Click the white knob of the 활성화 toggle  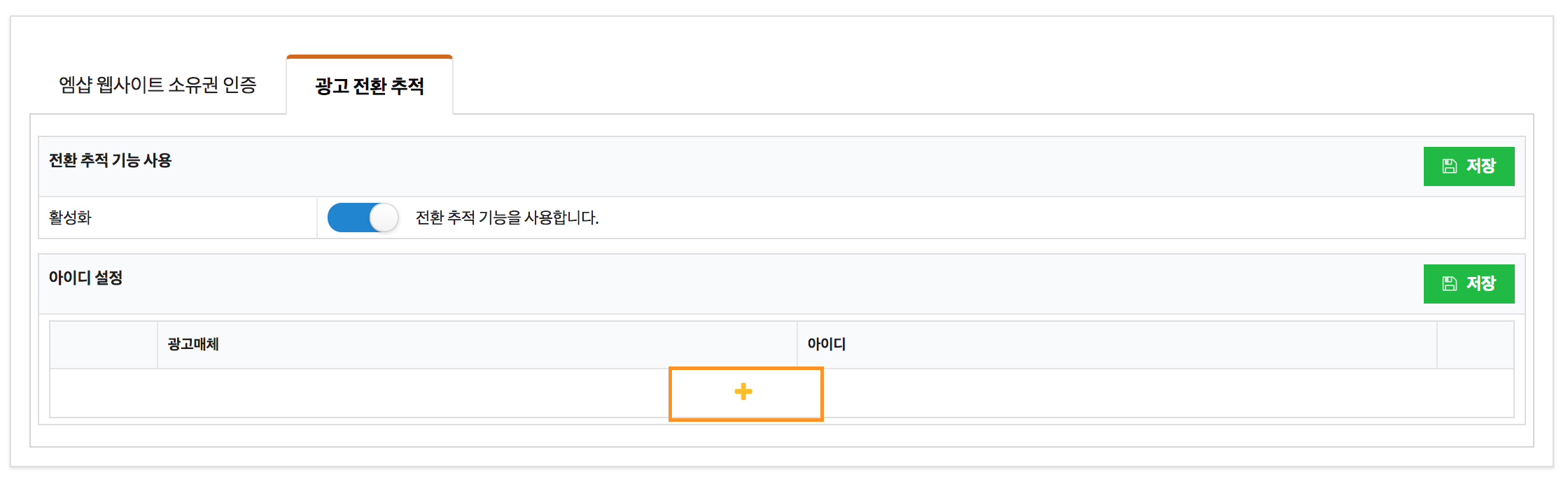(x=384, y=218)
